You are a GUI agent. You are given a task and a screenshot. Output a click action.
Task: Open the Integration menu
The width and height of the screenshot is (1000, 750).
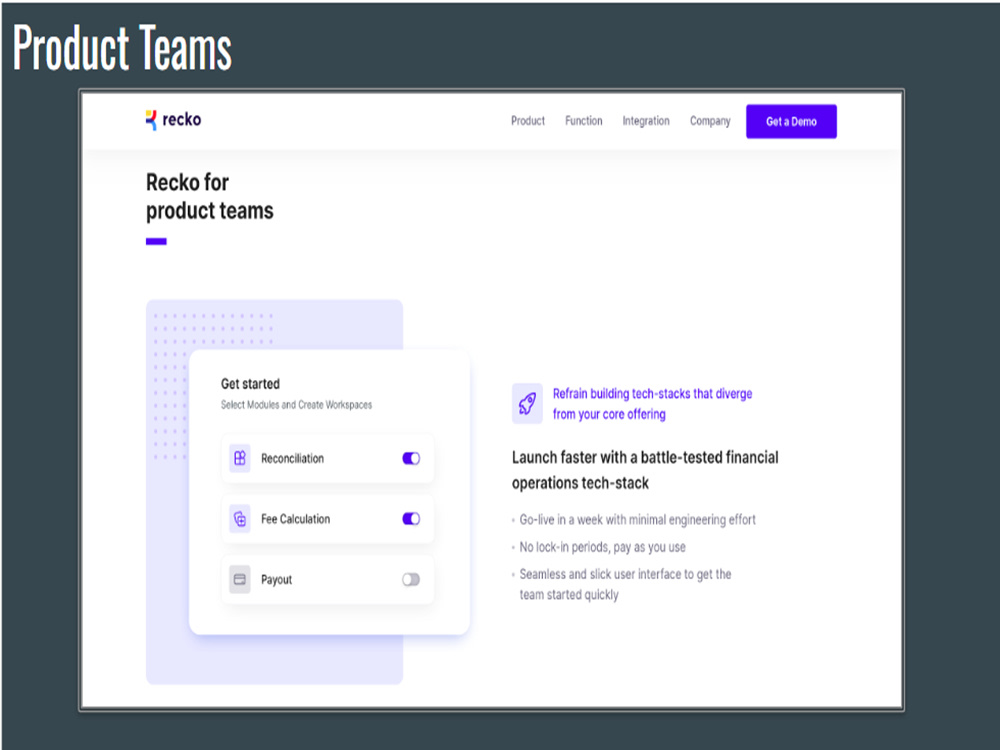(x=646, y=121)
